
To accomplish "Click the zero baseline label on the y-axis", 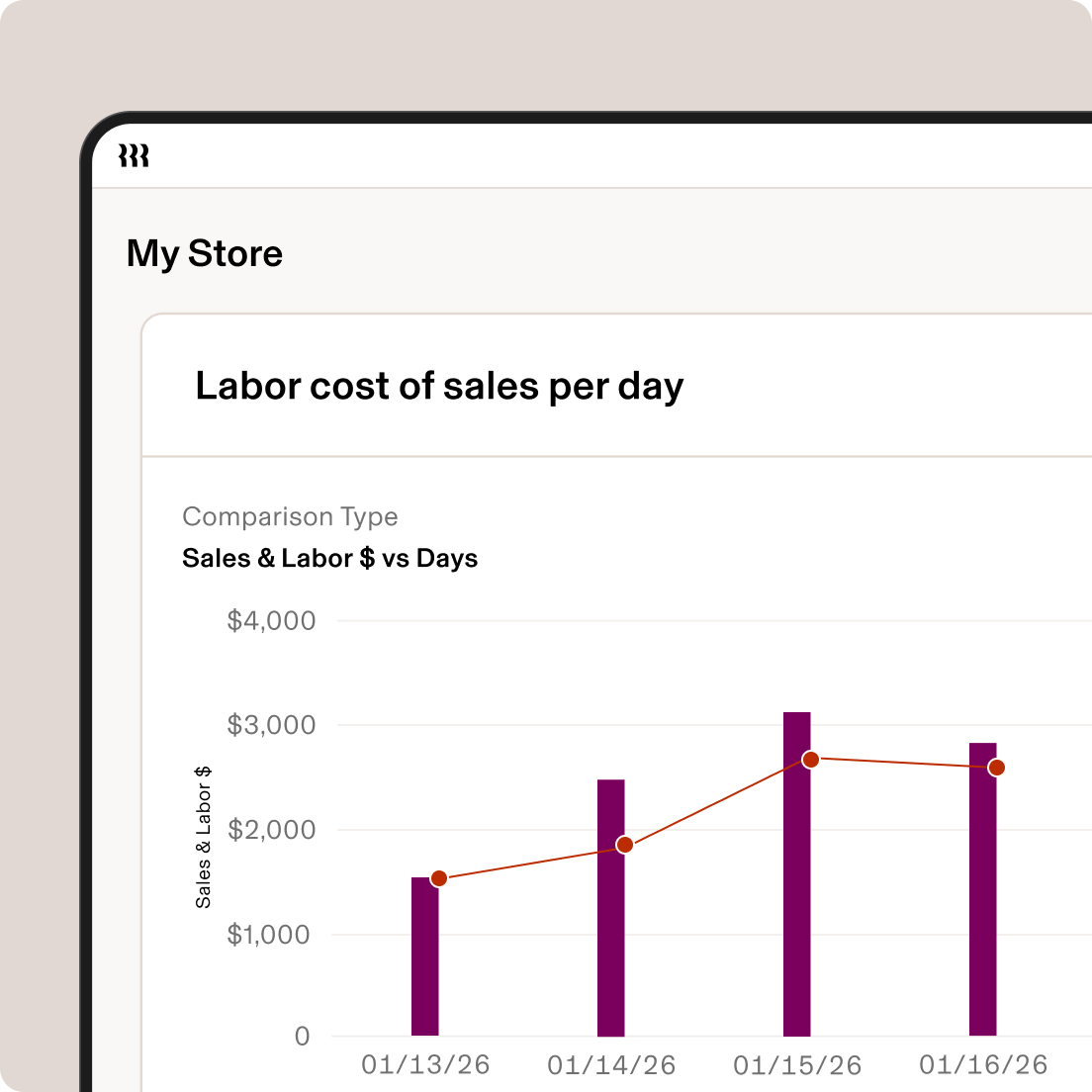I will click(302, 1037).
